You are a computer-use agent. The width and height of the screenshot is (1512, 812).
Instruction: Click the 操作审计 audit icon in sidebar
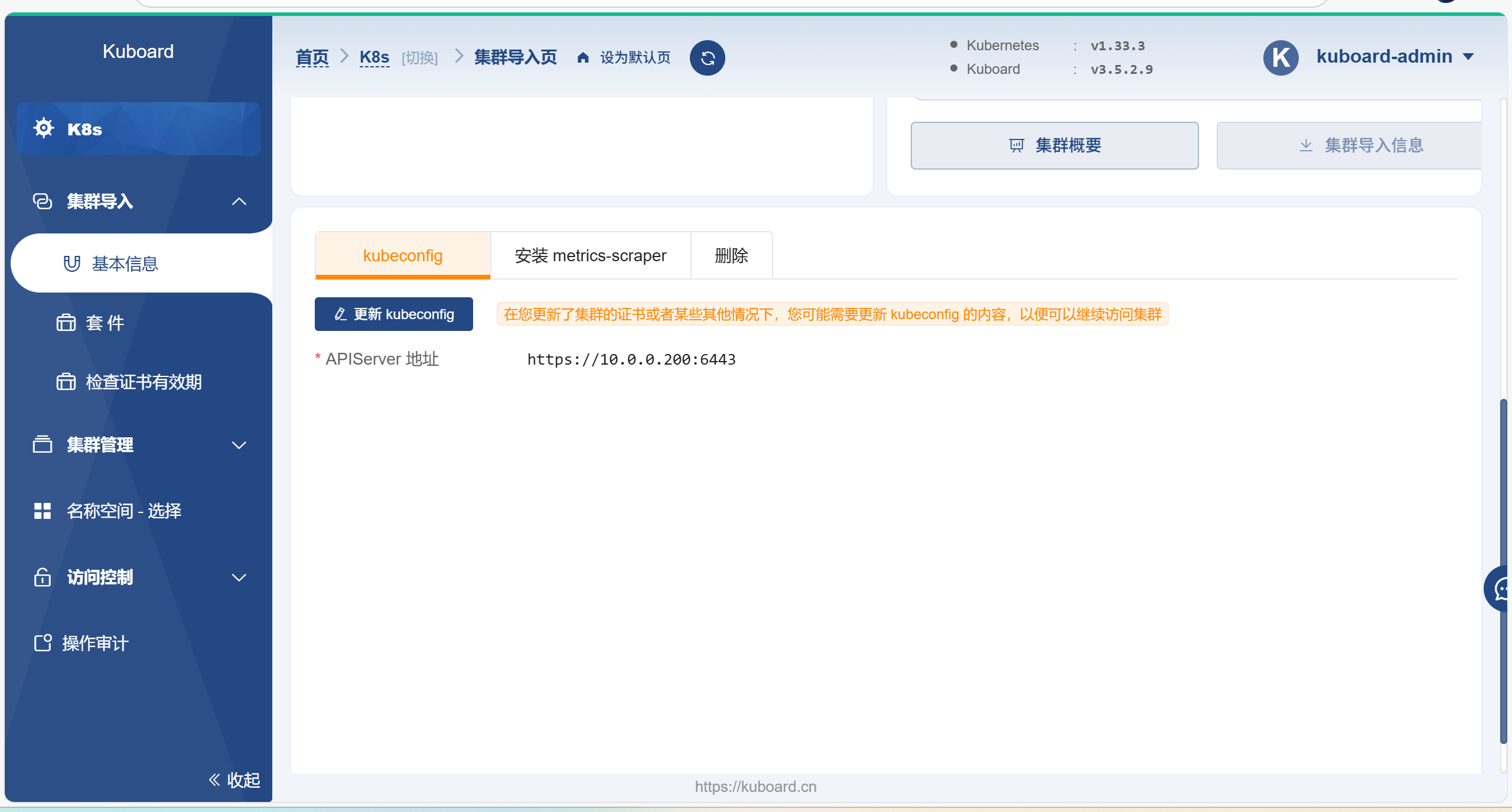pyautogui.click(x=43, y=642)
